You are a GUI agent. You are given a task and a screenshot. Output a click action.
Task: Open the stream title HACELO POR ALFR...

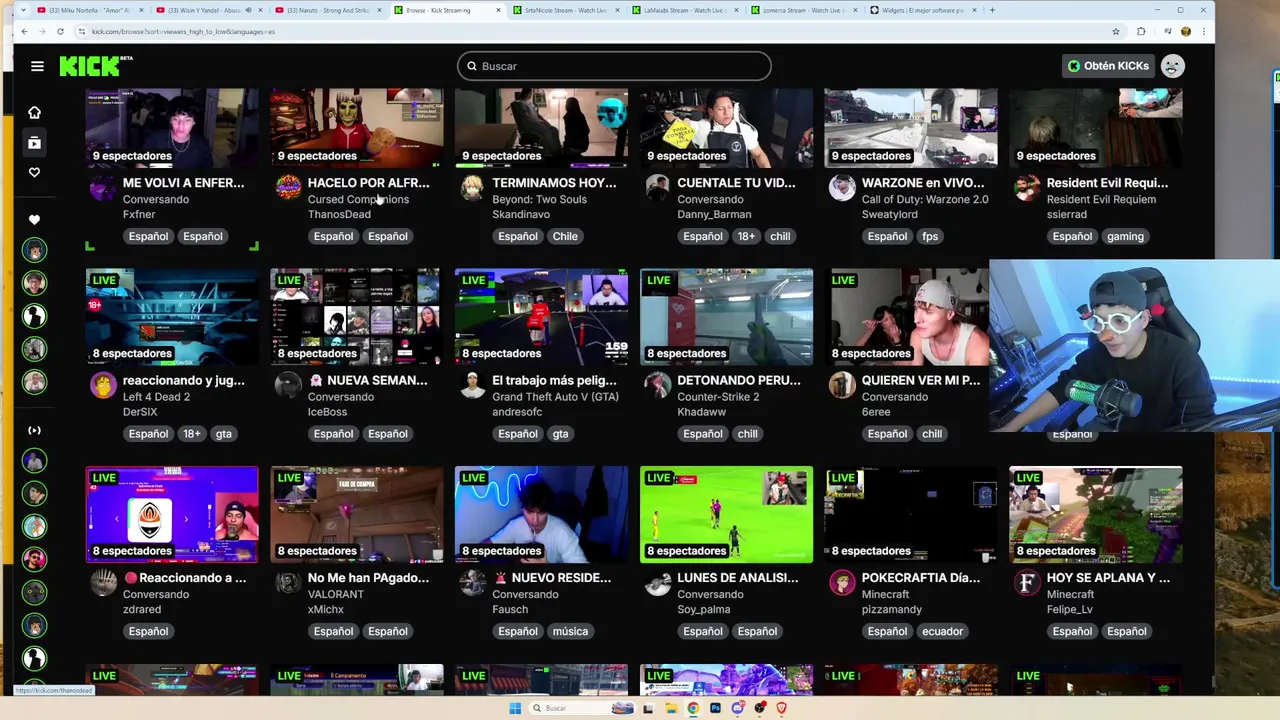click(x=368, y=183)
